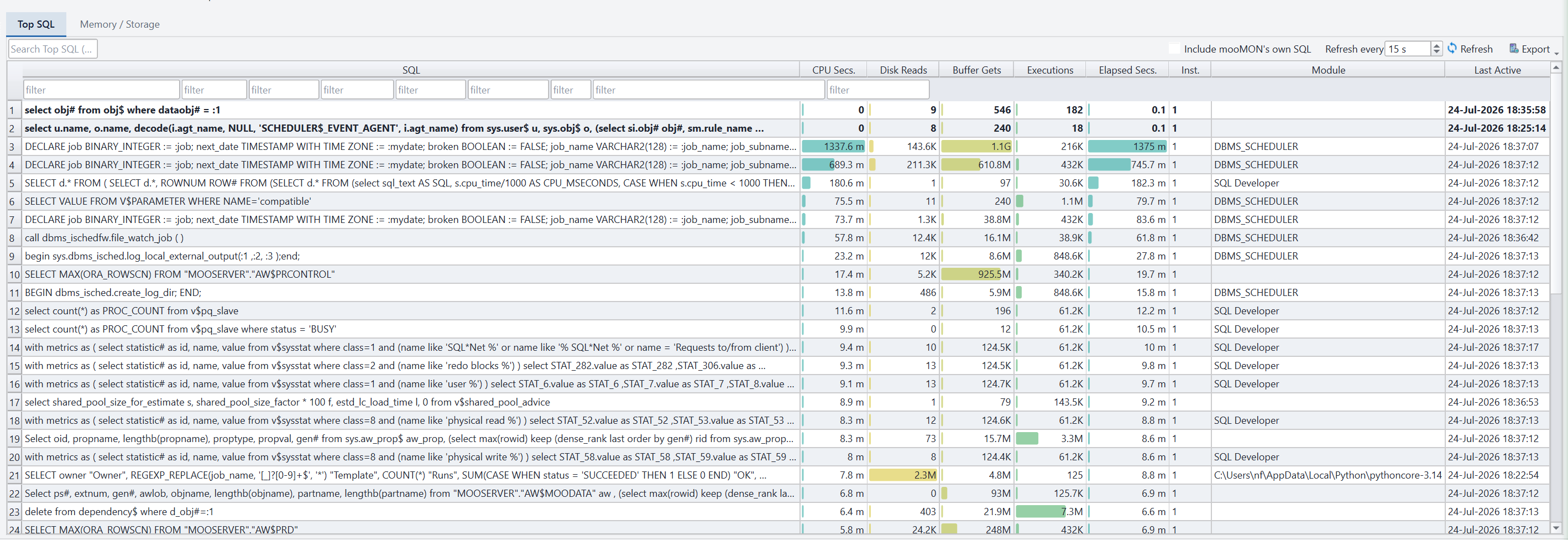1568x540 pixels.
Task: Sort by Executions column header
Action: tap(1050, 70)
